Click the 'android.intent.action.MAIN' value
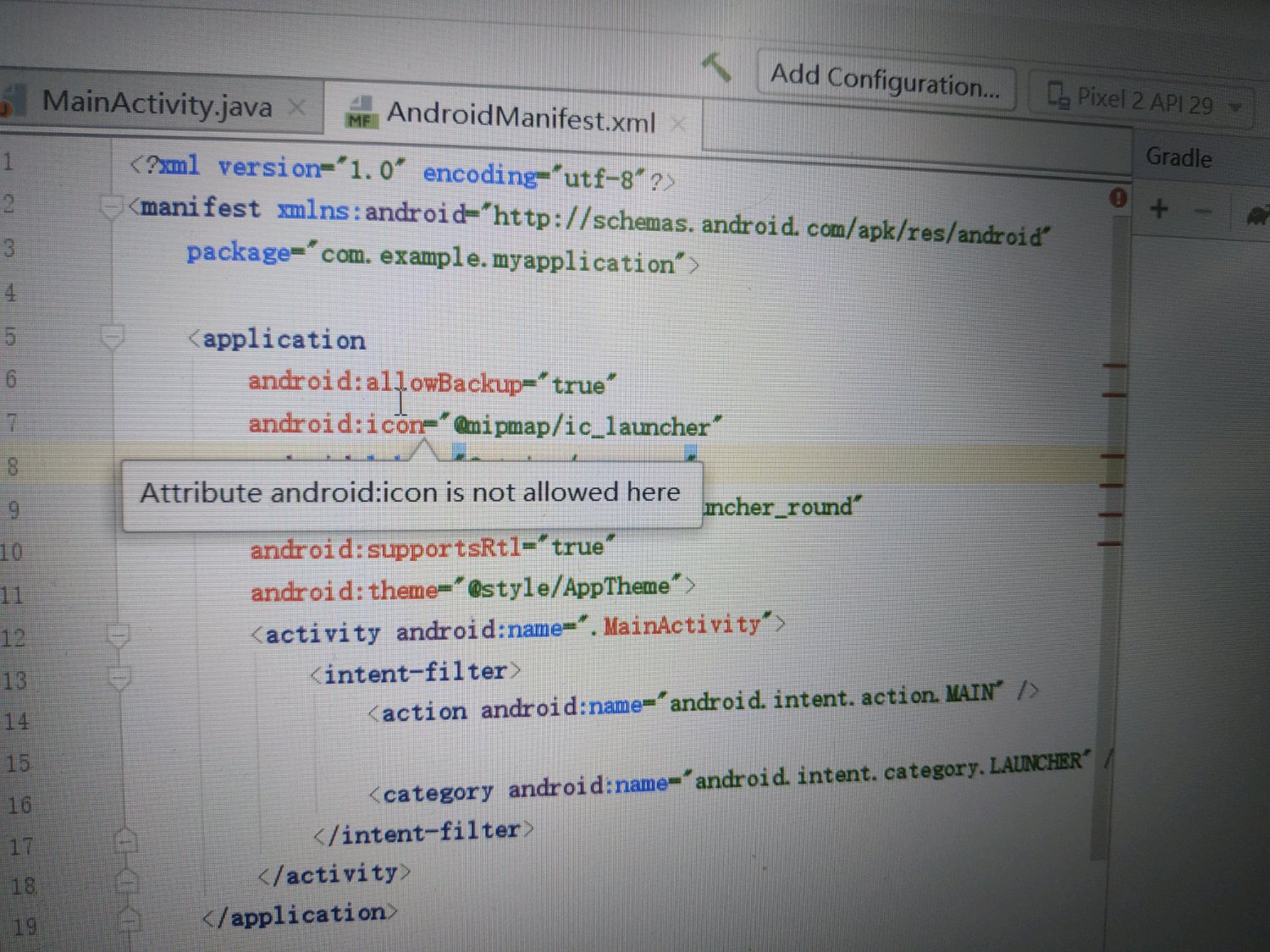 [x=832, y=698]
